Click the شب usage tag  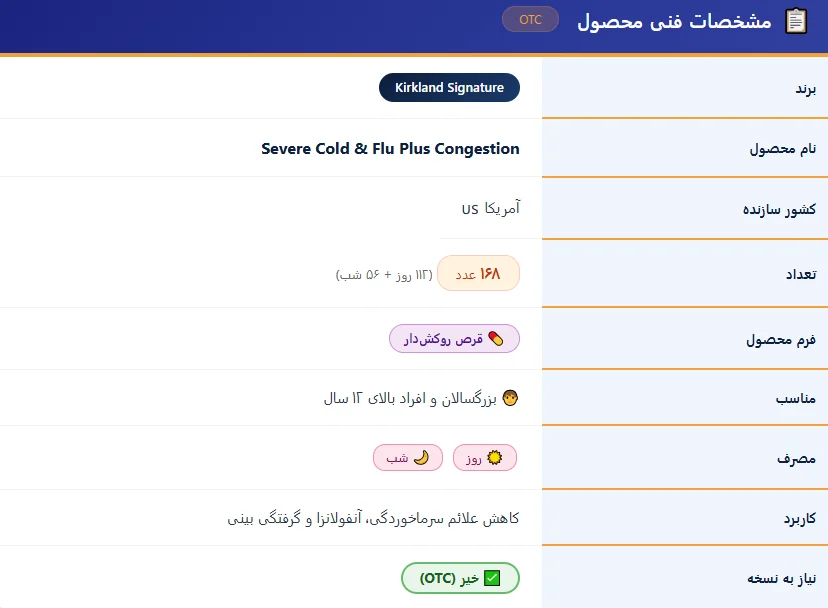pyautogui.click(x=408, y=457)
